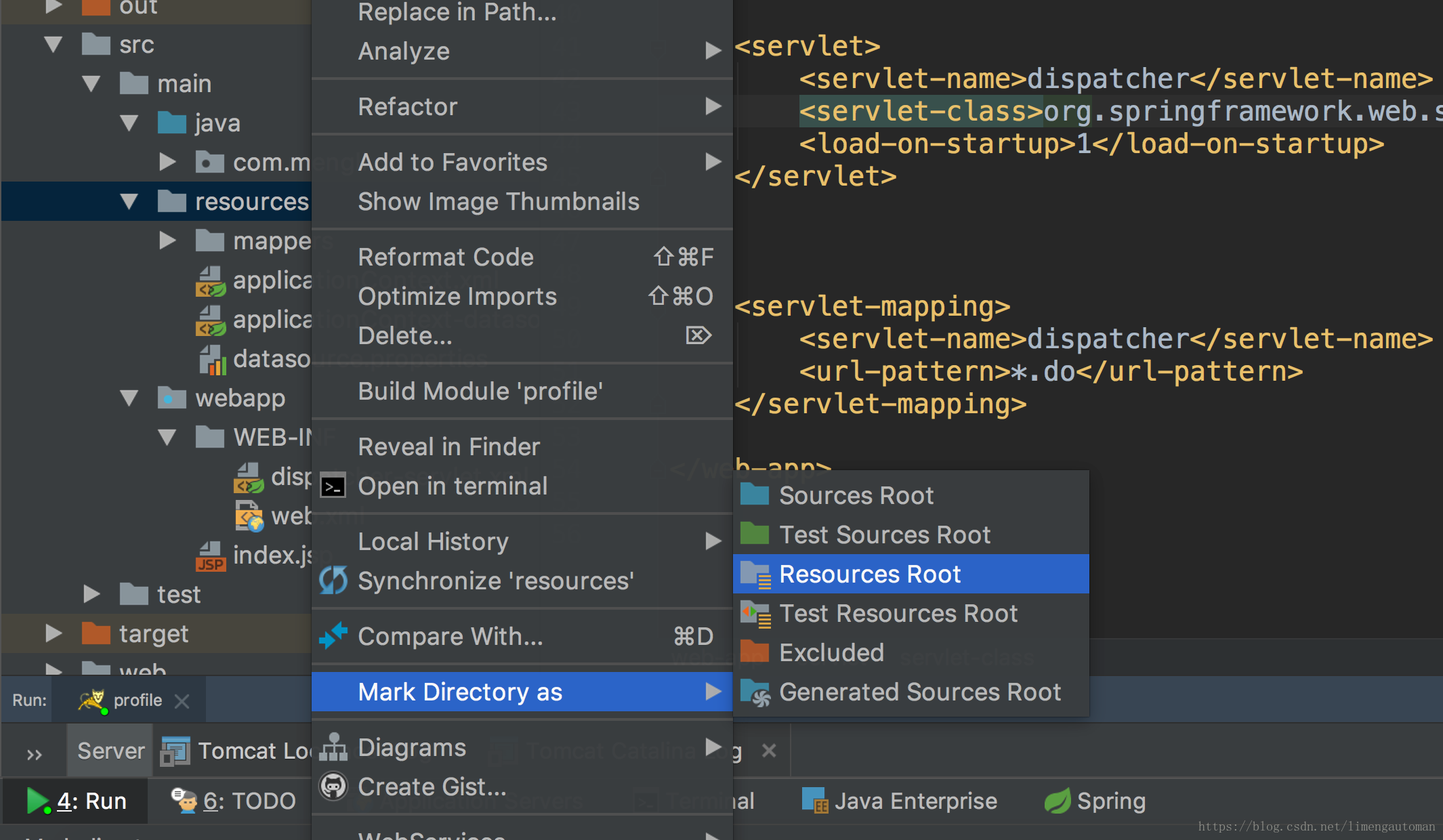This screenshot has height=840, width=1443.
Task: Click the Generated Sources Root folder icon
Action: [x=754, y=692]
